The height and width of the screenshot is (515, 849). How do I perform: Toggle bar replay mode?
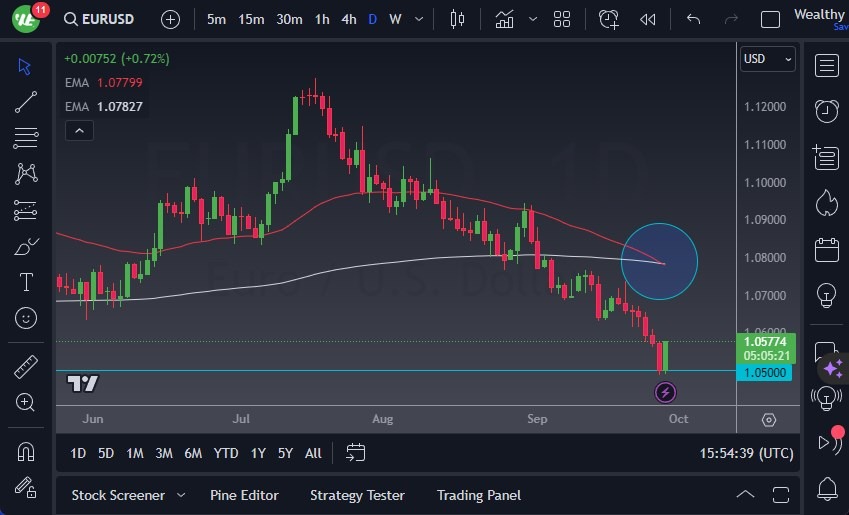[x=648, y=19]
